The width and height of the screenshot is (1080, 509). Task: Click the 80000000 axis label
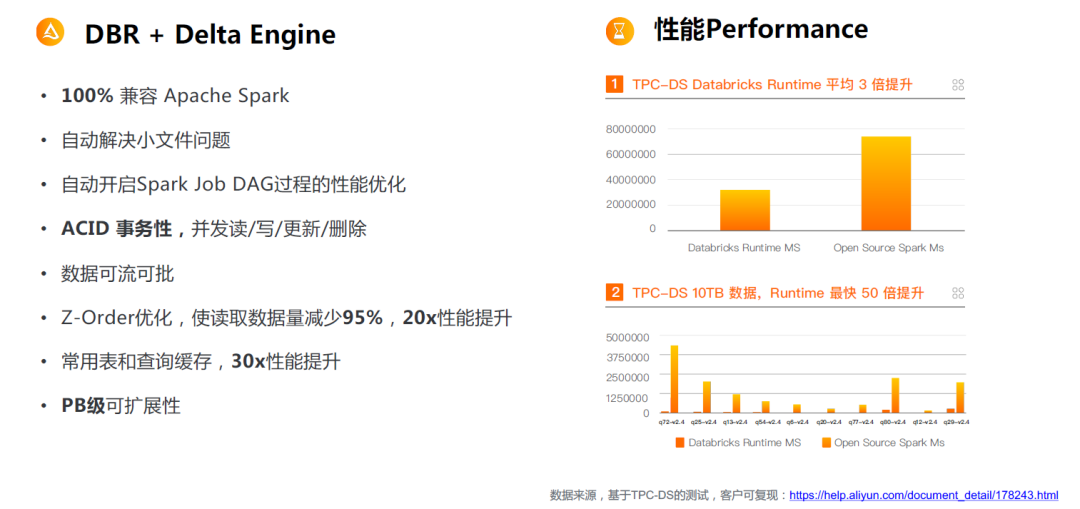click(x=630, y=129)
